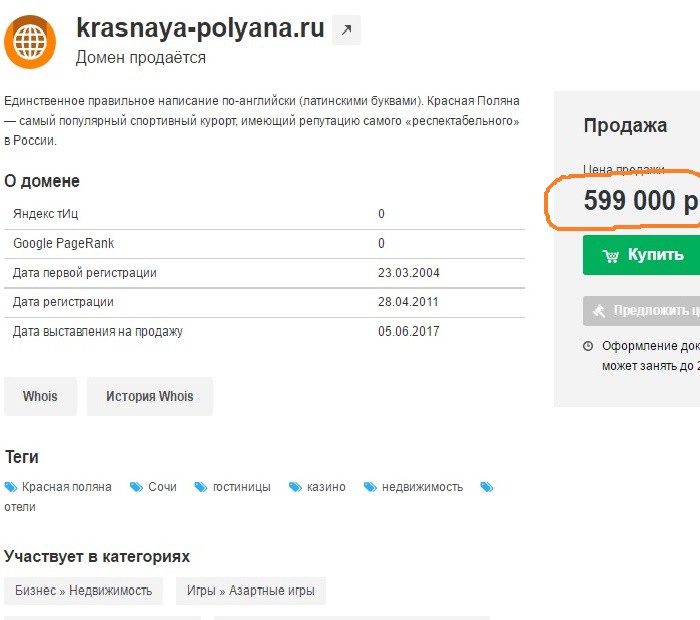Open the Игры » Азартные игры category
The height and width of the screenshot is (620, 700).
[x=250, y=591]
